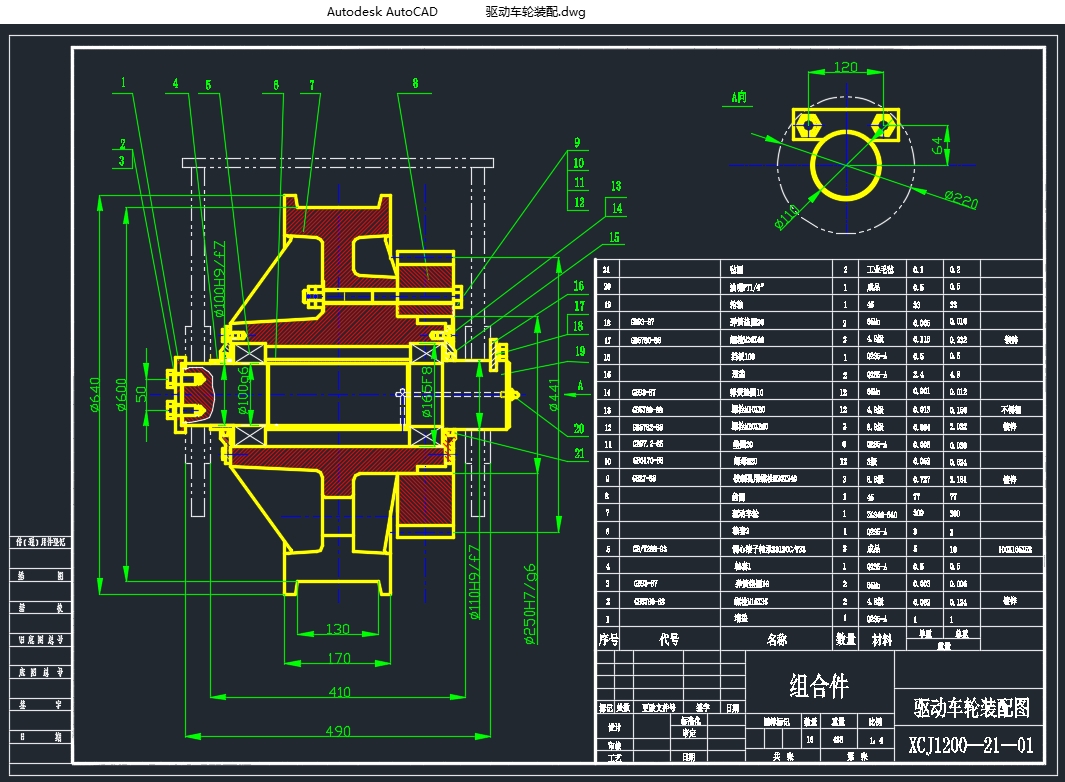This screenshot has height=782, width=1065.
Task: Pick the 130 wheel tread dimension
Action: click(339, 629)
